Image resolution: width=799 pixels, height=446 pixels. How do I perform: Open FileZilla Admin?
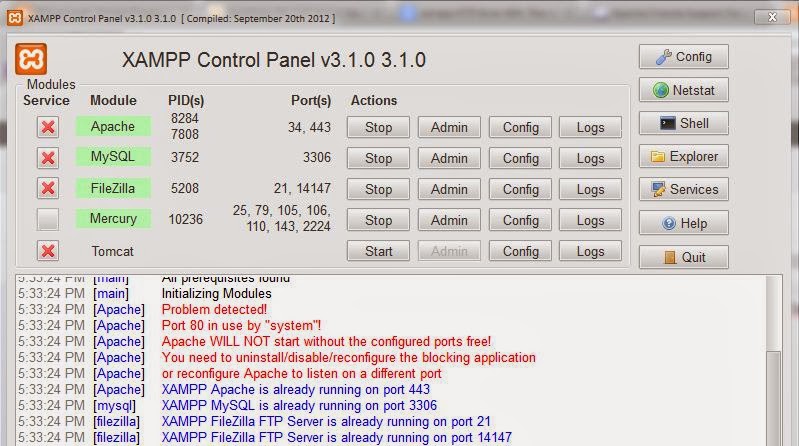[x=449, y=189]
